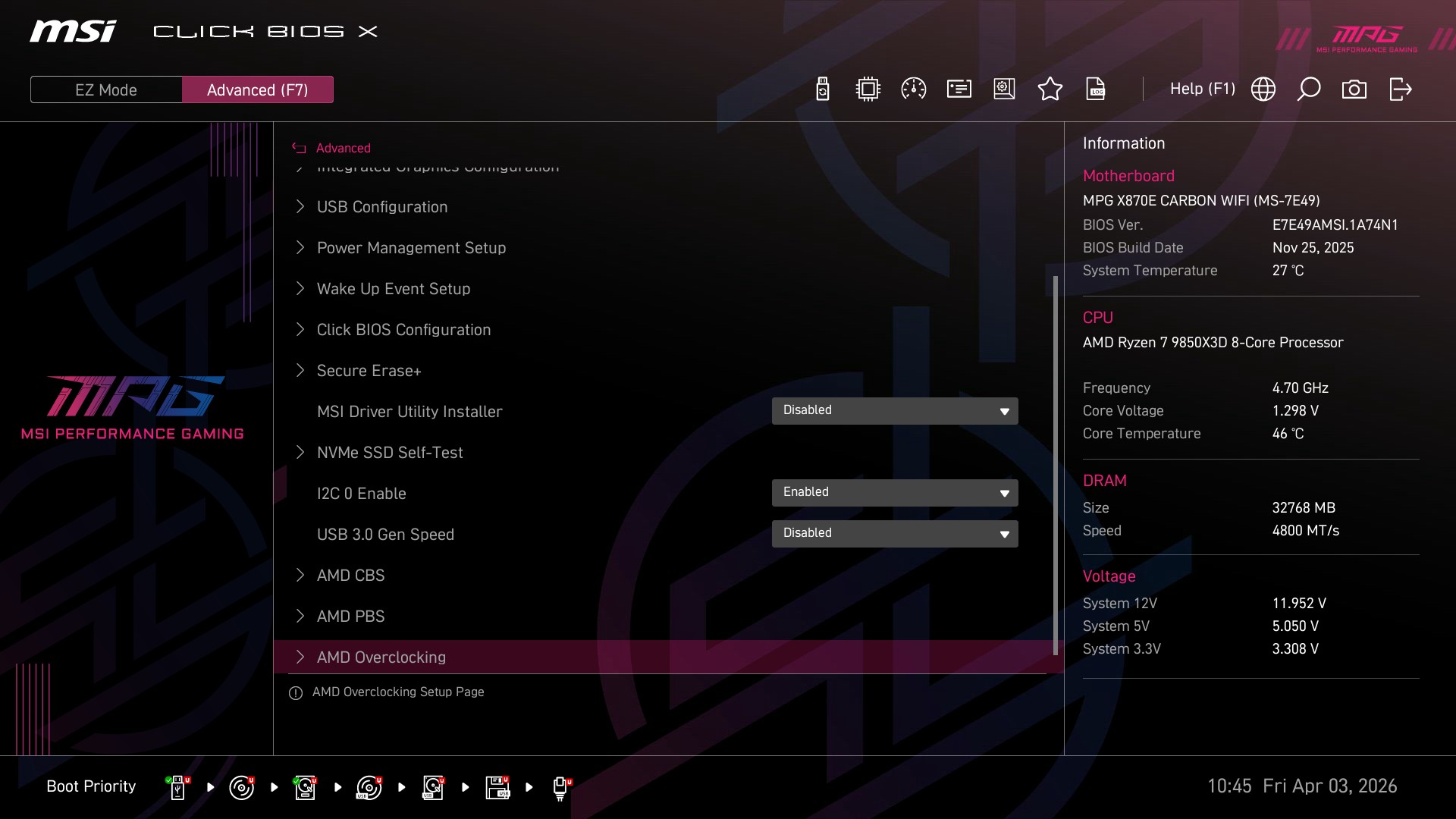
Task: Click the Help (F1) button
Action: click(1202, 89)
